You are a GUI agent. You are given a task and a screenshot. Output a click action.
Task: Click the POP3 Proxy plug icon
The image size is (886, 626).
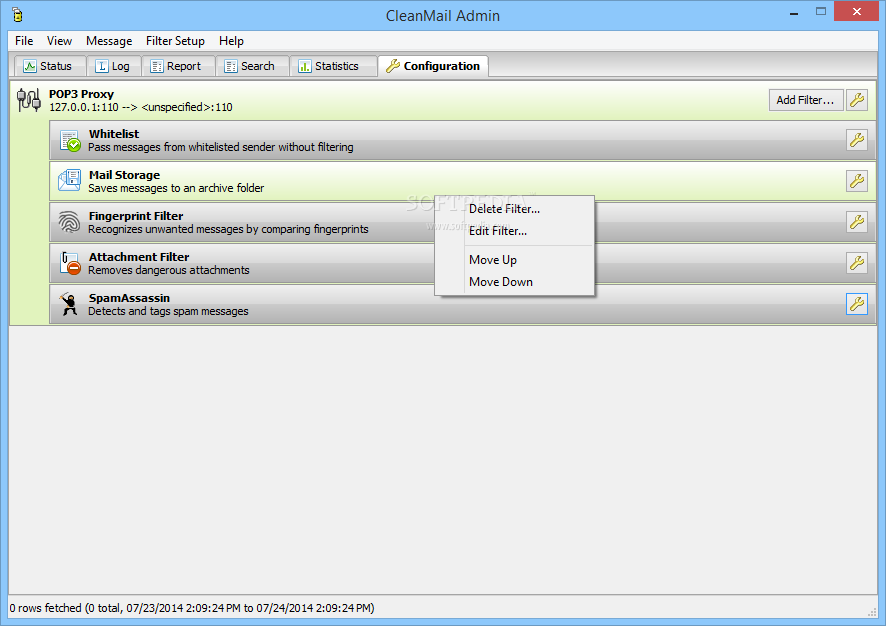click(x=28, y=100)
